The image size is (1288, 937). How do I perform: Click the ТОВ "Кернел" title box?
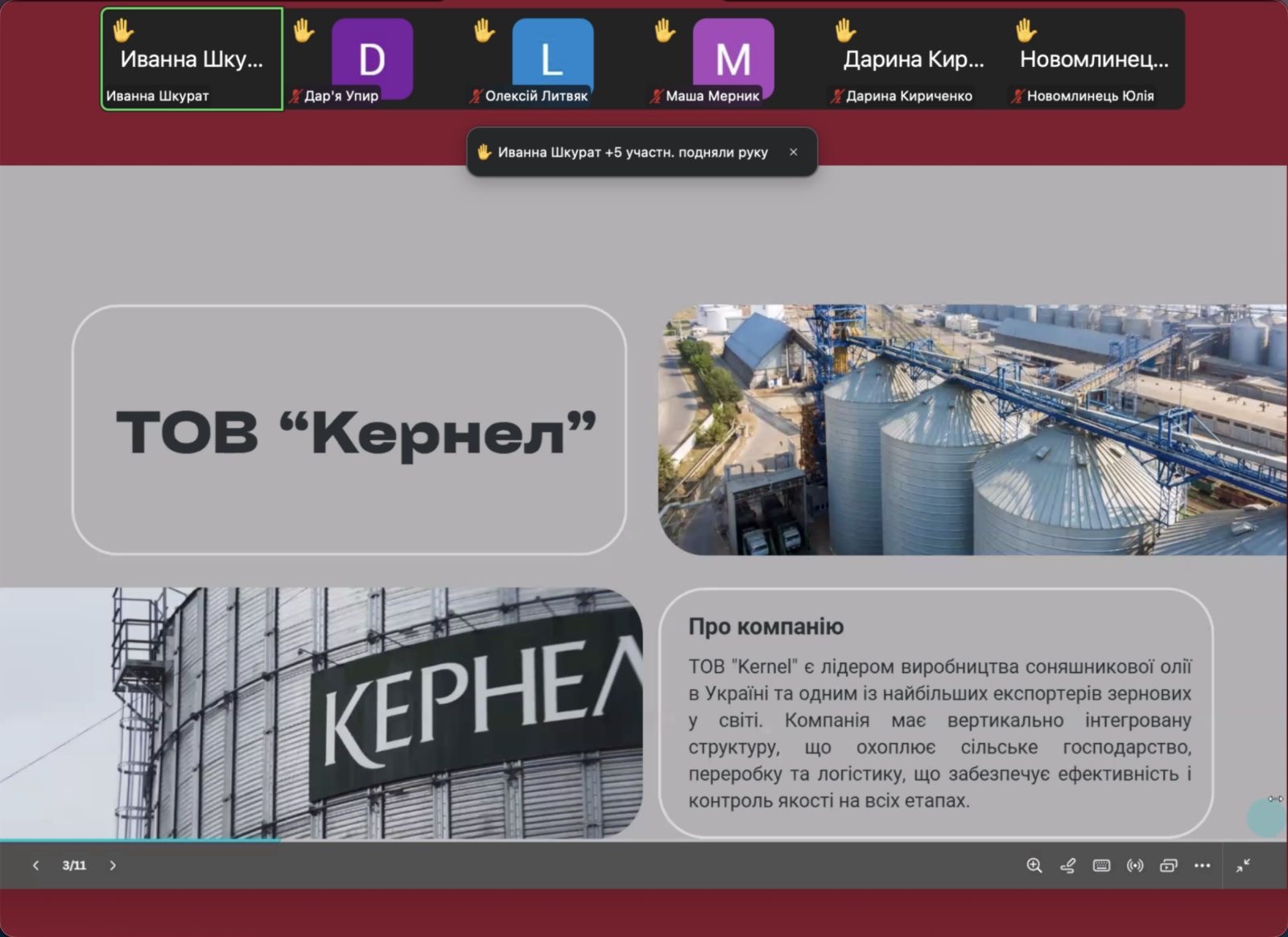point(349,430)
